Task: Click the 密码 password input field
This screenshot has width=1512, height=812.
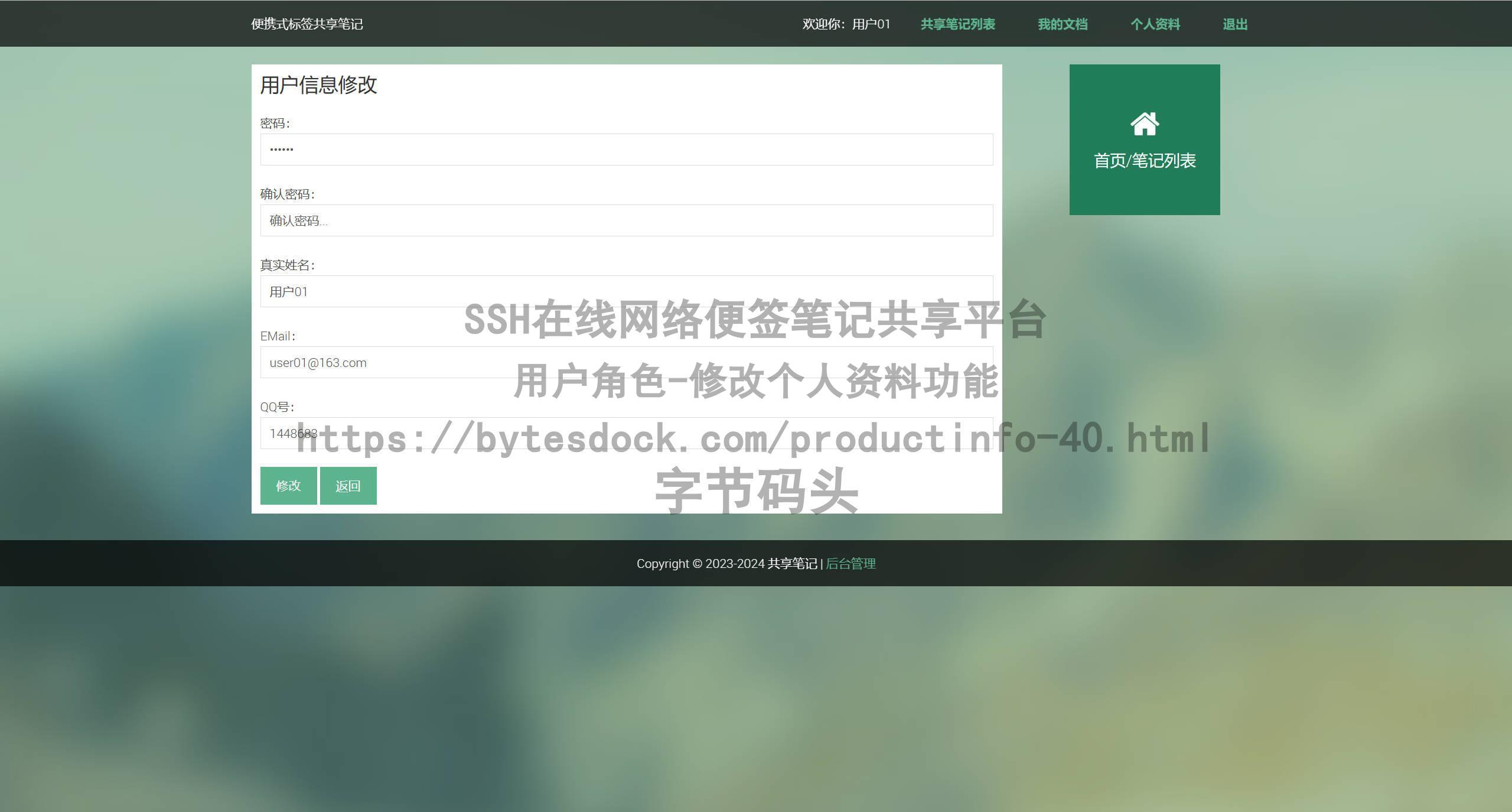Action: 626,150
